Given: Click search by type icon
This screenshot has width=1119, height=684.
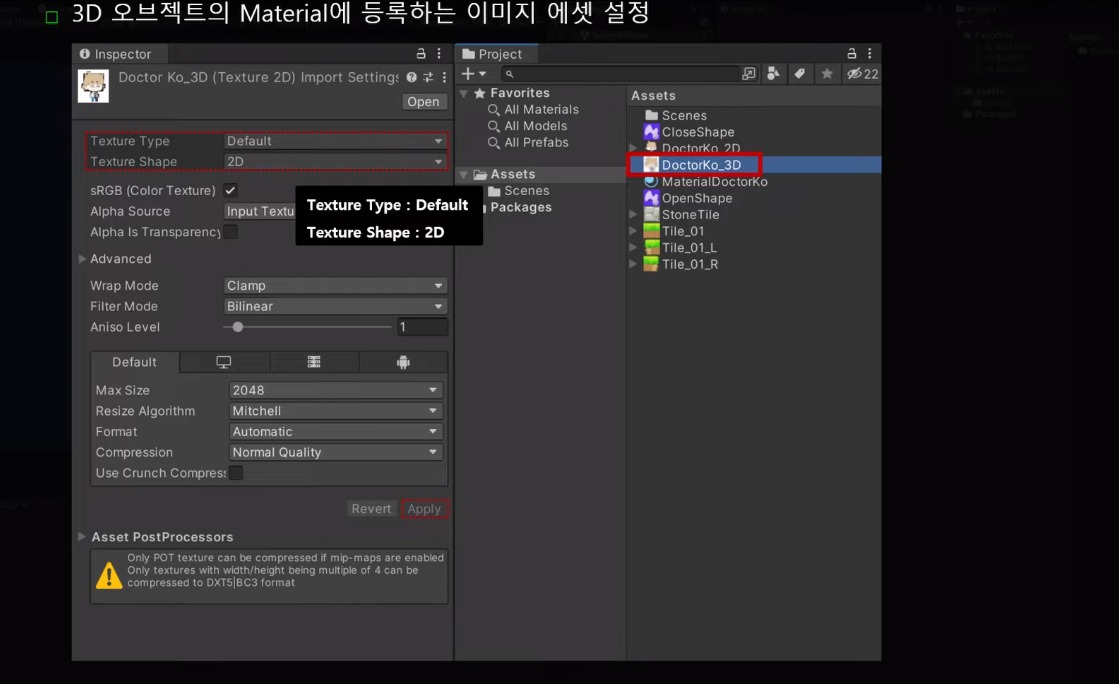Looking at the screenshot, I should (773, 74).
